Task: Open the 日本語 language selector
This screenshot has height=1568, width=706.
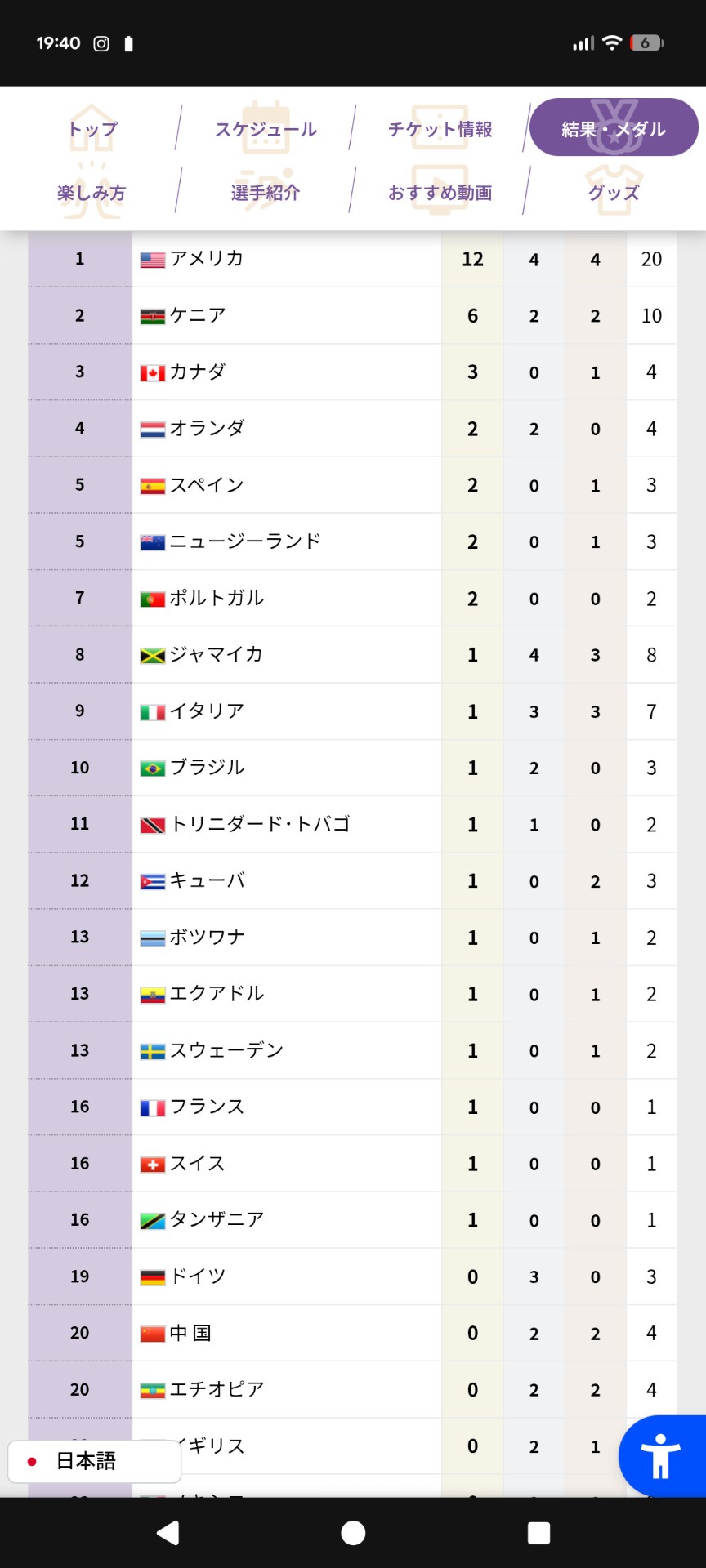Action: pos(94,1461)
